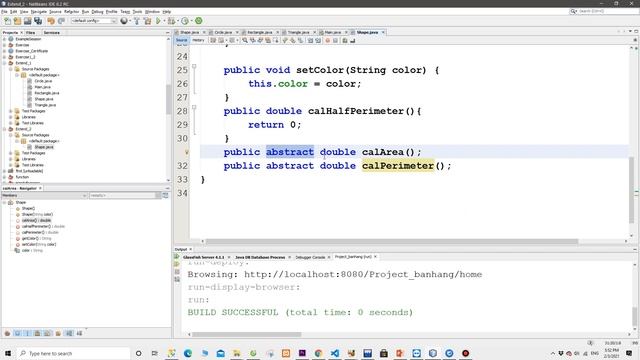Click the Comment editor toolbar icon
The image size is (640, 360).
345,40
